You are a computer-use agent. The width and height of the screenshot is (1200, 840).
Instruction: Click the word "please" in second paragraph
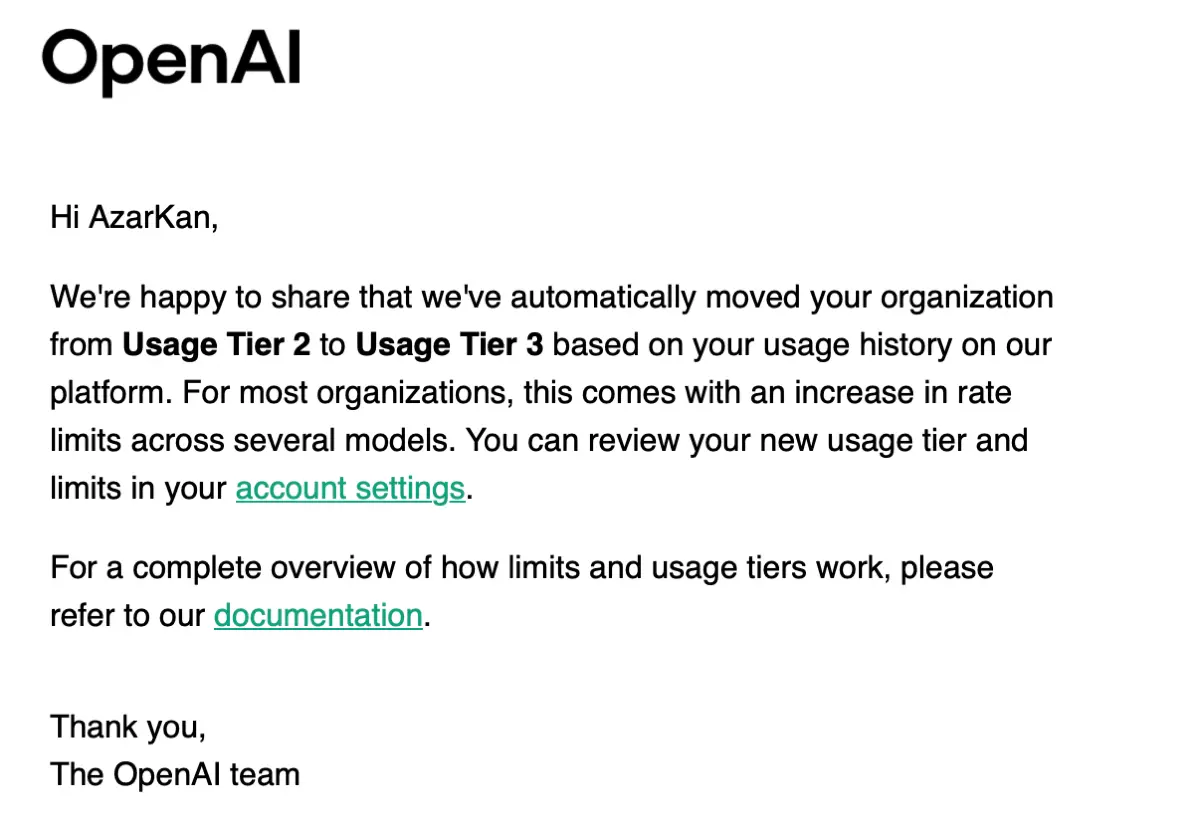tap(947, 567)
